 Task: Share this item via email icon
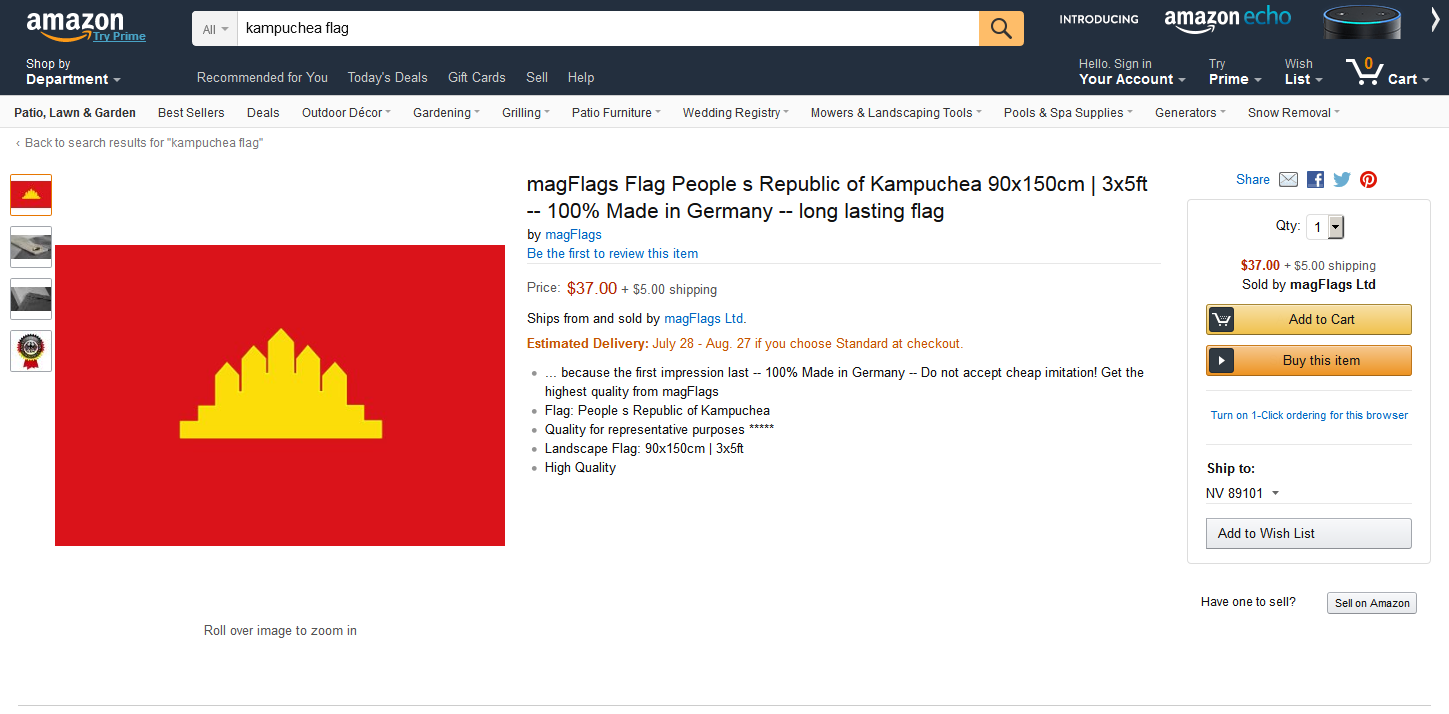click(x=1288, y=180)
